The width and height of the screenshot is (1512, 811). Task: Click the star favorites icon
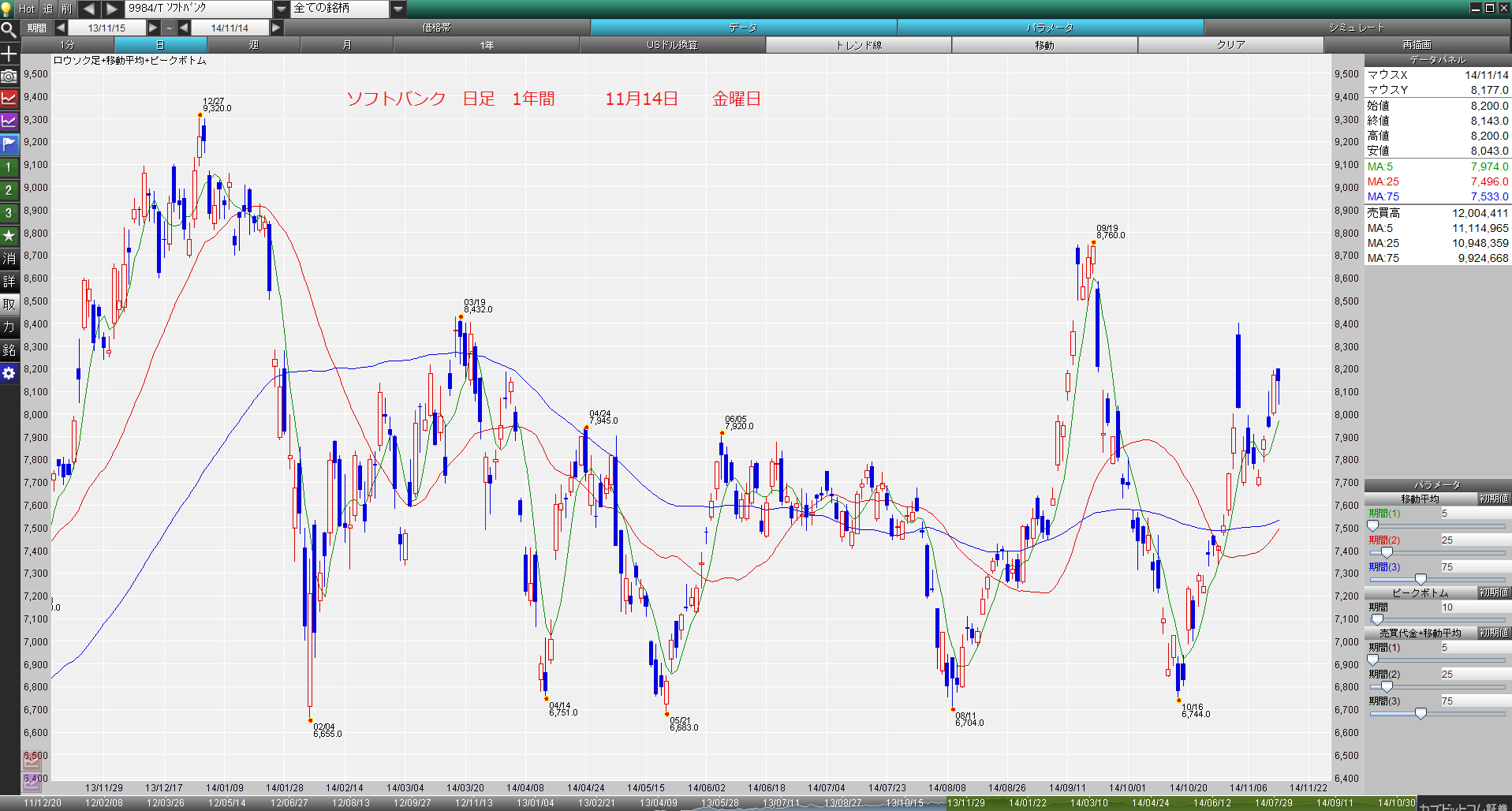click(x=9, y=236)
